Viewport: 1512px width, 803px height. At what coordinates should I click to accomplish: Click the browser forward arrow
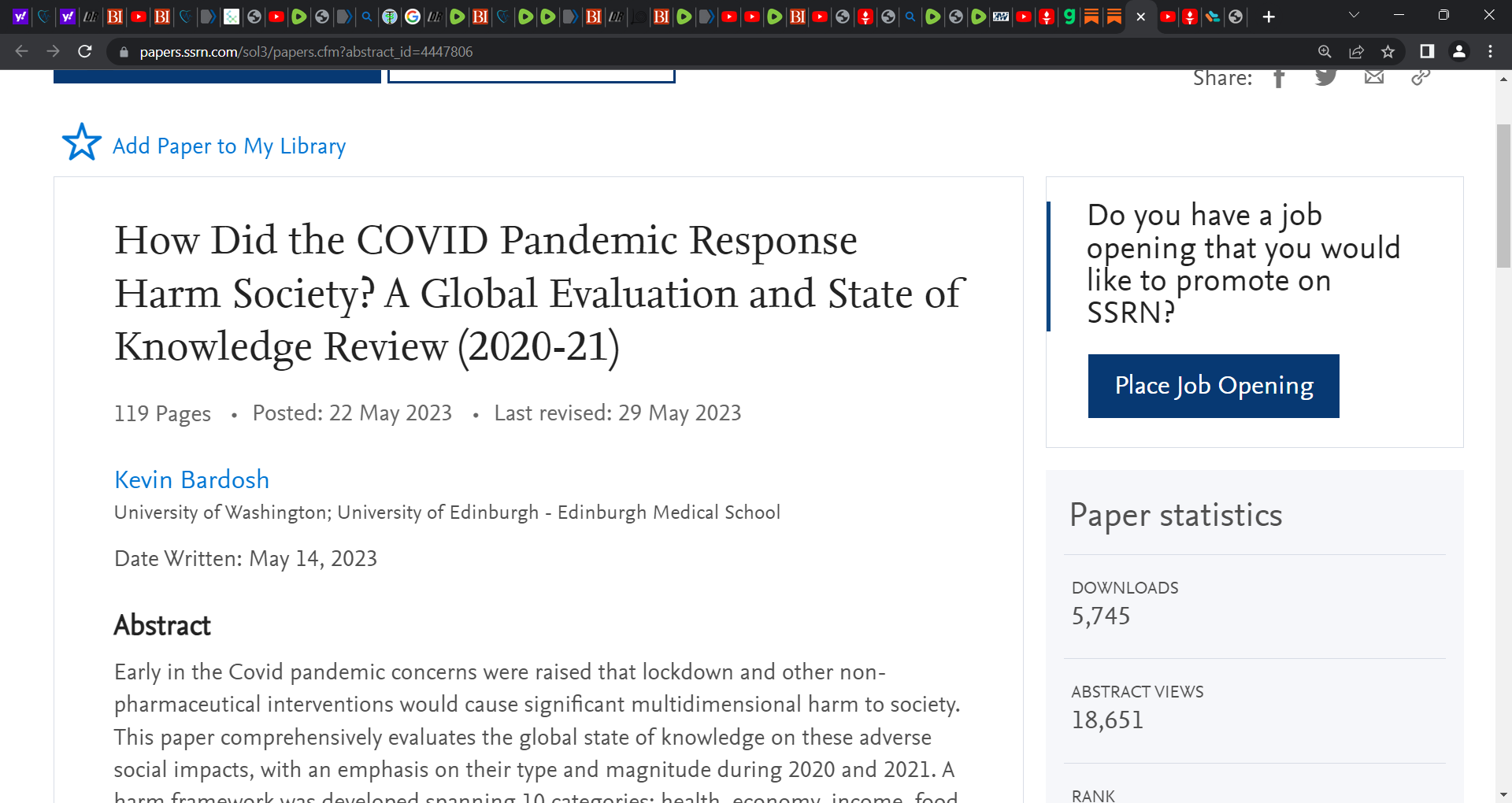(53, 51)
